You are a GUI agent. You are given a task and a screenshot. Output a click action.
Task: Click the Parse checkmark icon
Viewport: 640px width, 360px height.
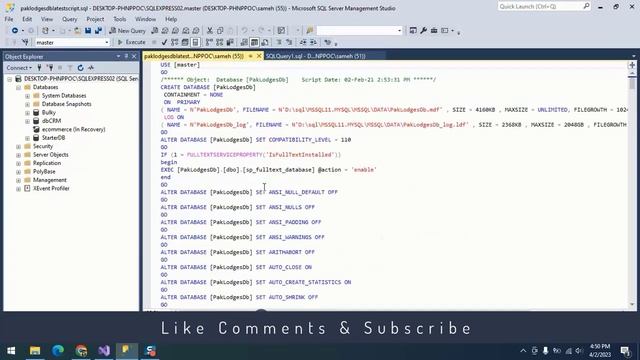coord(164,42)
